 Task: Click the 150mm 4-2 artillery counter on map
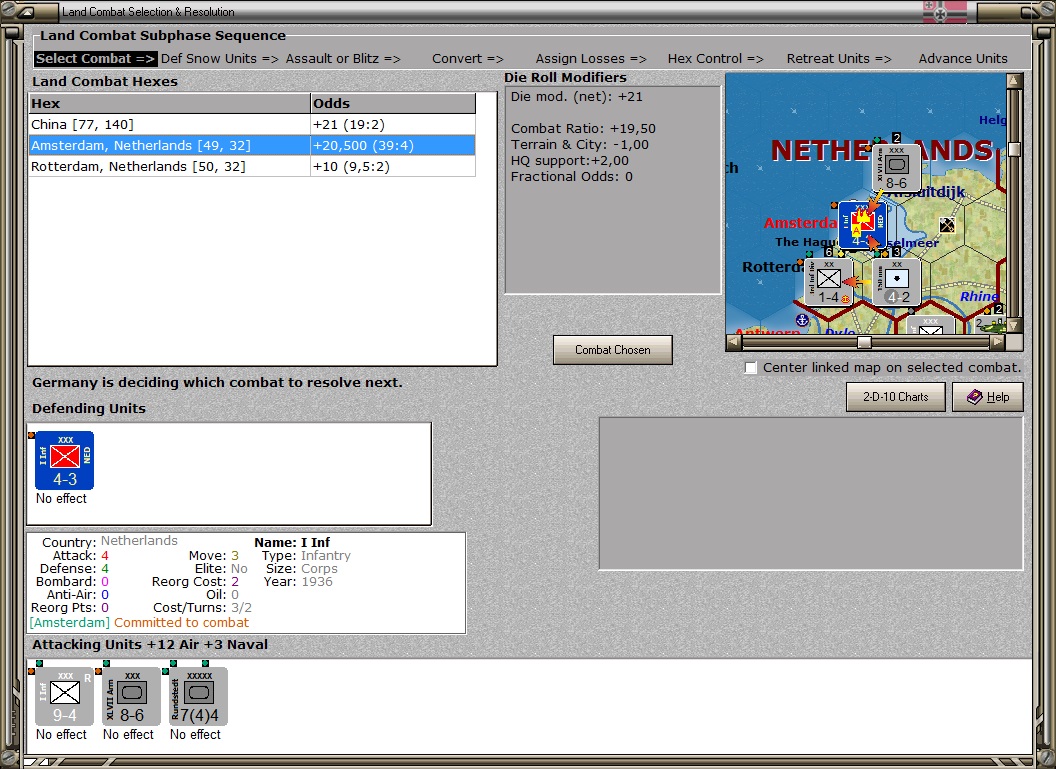(x=896, y=281)
